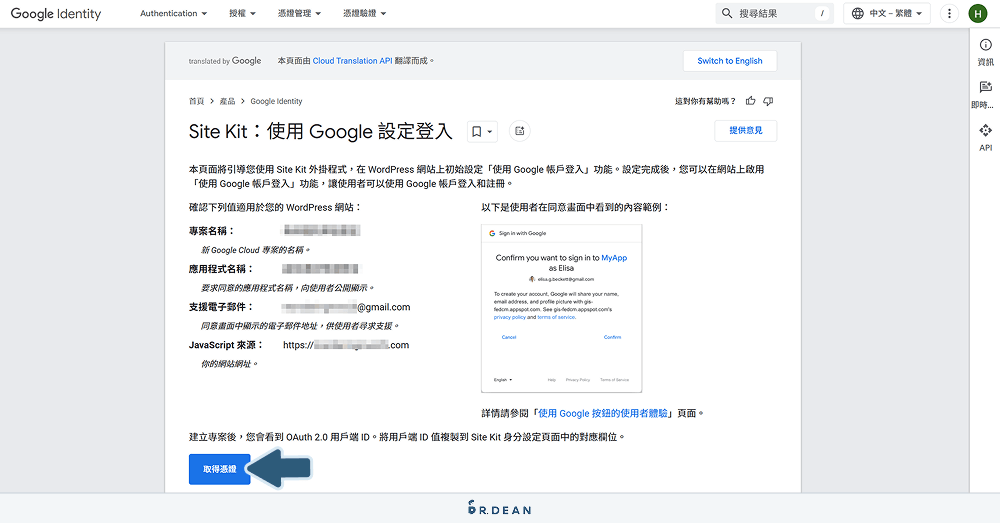Open the 中文 – 繁體 language selector
Screen dimensions: 1000x523
click(886, 13)
